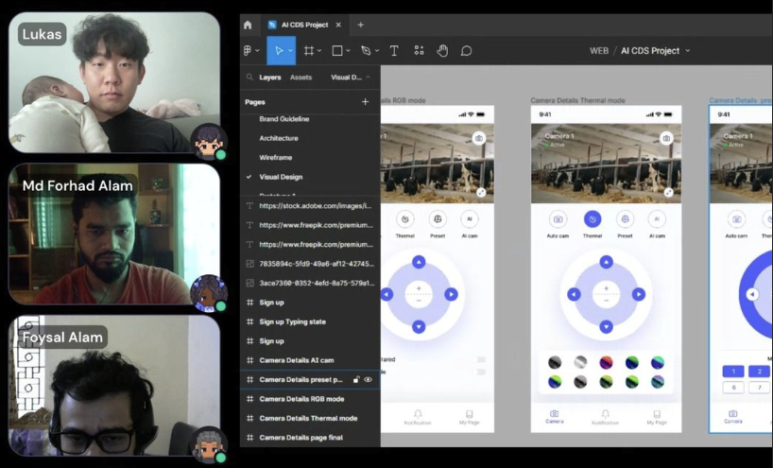Screen dimensions: 773x468
Task: Click fullscreen expand icon in Thermal mode frame
Action: pyautogui.click(x=668, y=193)
